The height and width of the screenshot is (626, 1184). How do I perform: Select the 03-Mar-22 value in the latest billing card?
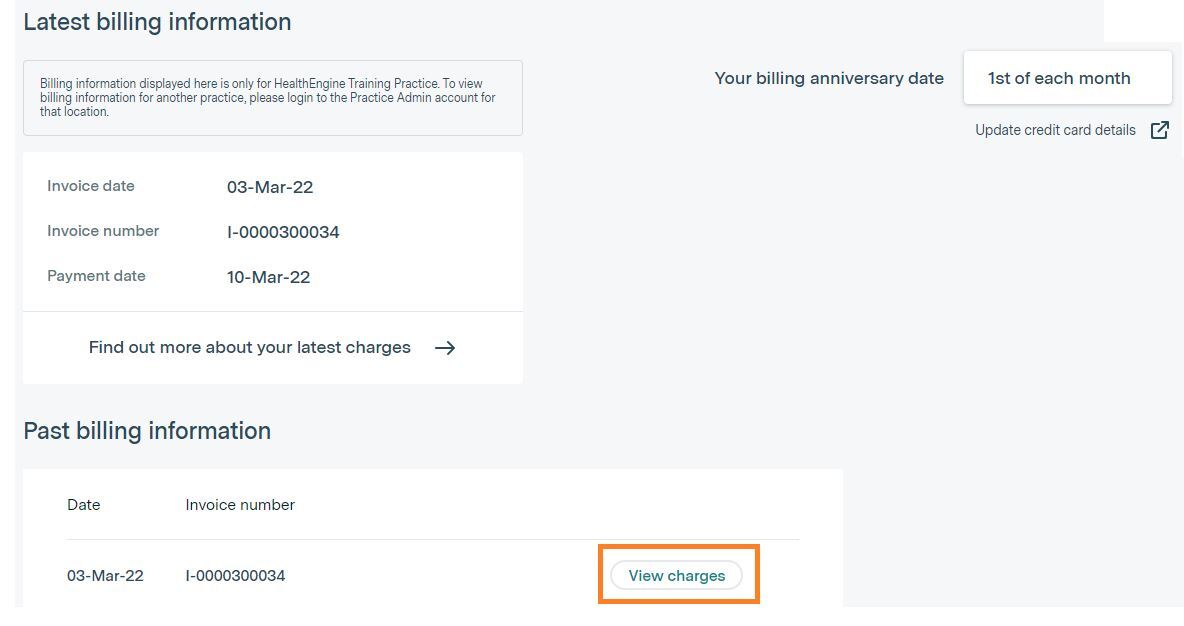pyautogui.click(x=270, y=187)
